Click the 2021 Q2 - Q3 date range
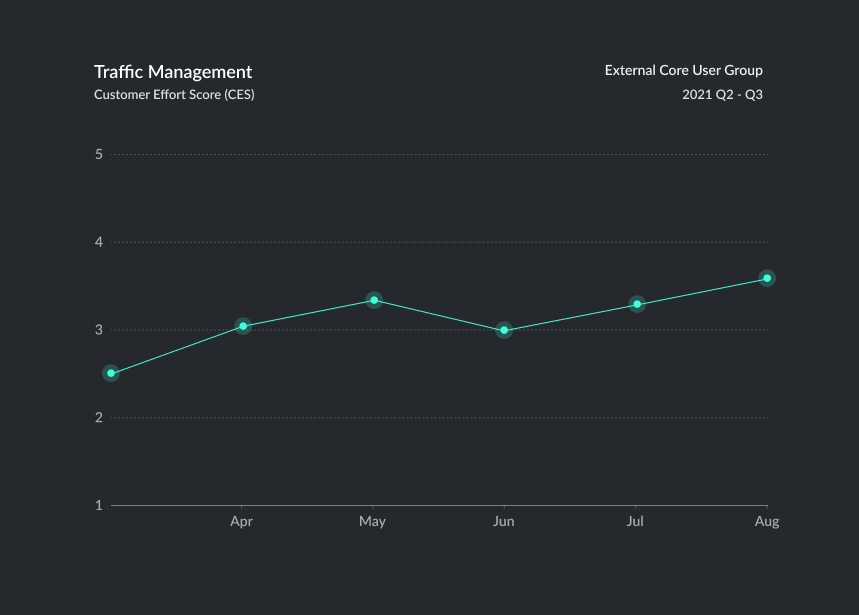Viewport: 859px width, 615px height. point(722,95)
